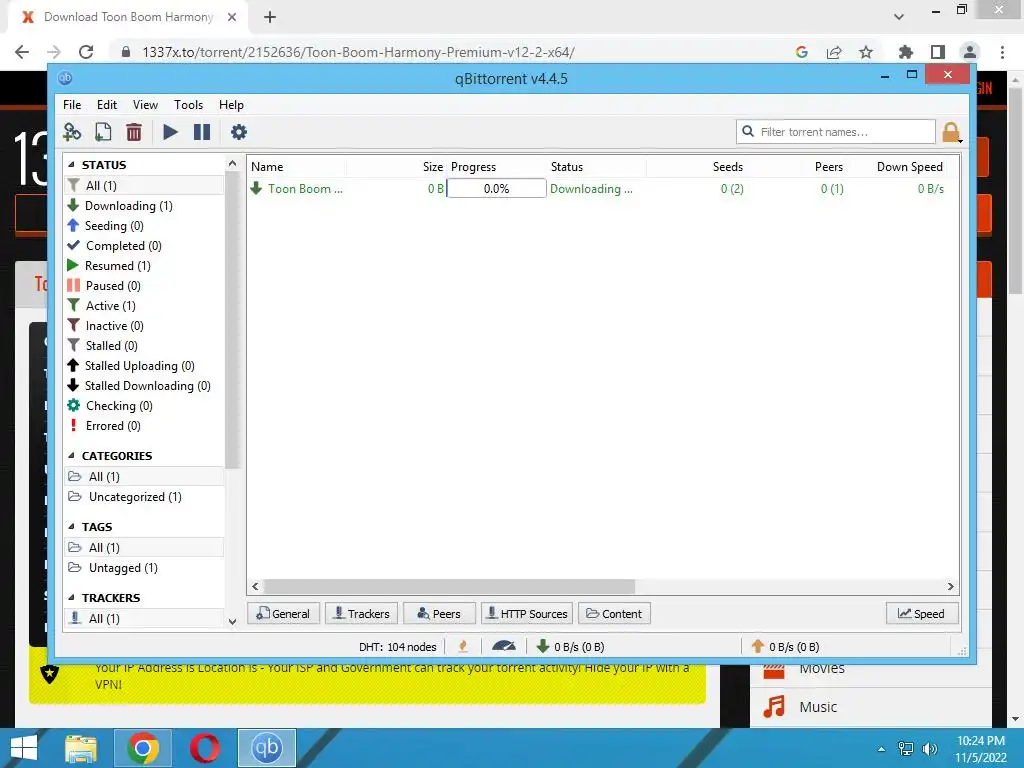Open the Edit menu
The width and height of the screenshot is (1024, 768).
pyautogui.click(x=106, y=104)
